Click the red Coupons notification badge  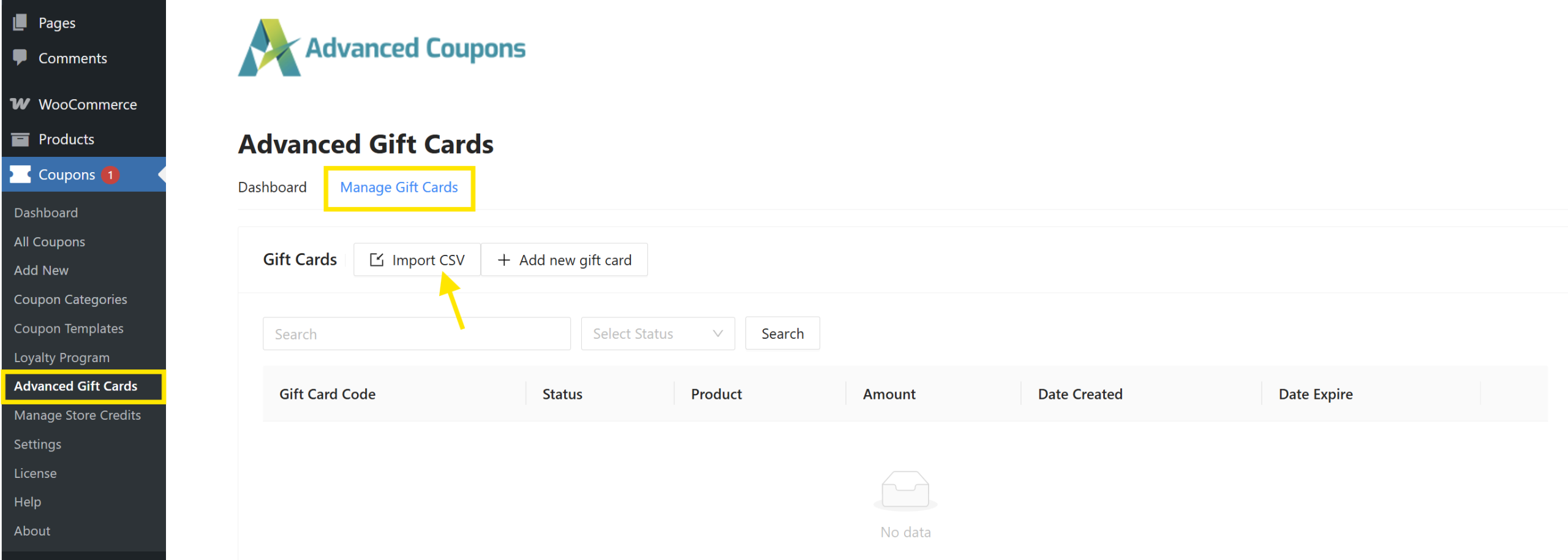click(110, 175)
